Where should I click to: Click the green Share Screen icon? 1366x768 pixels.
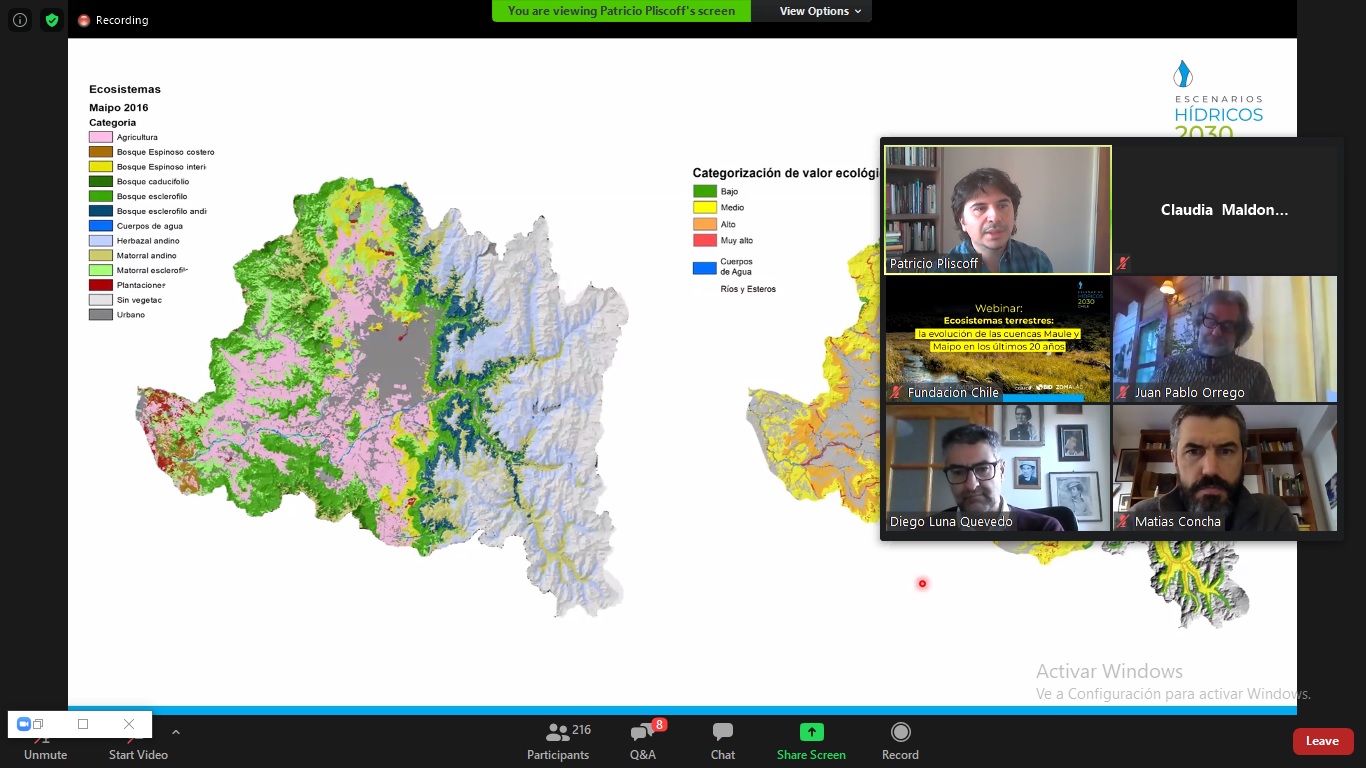coord(811,732)
